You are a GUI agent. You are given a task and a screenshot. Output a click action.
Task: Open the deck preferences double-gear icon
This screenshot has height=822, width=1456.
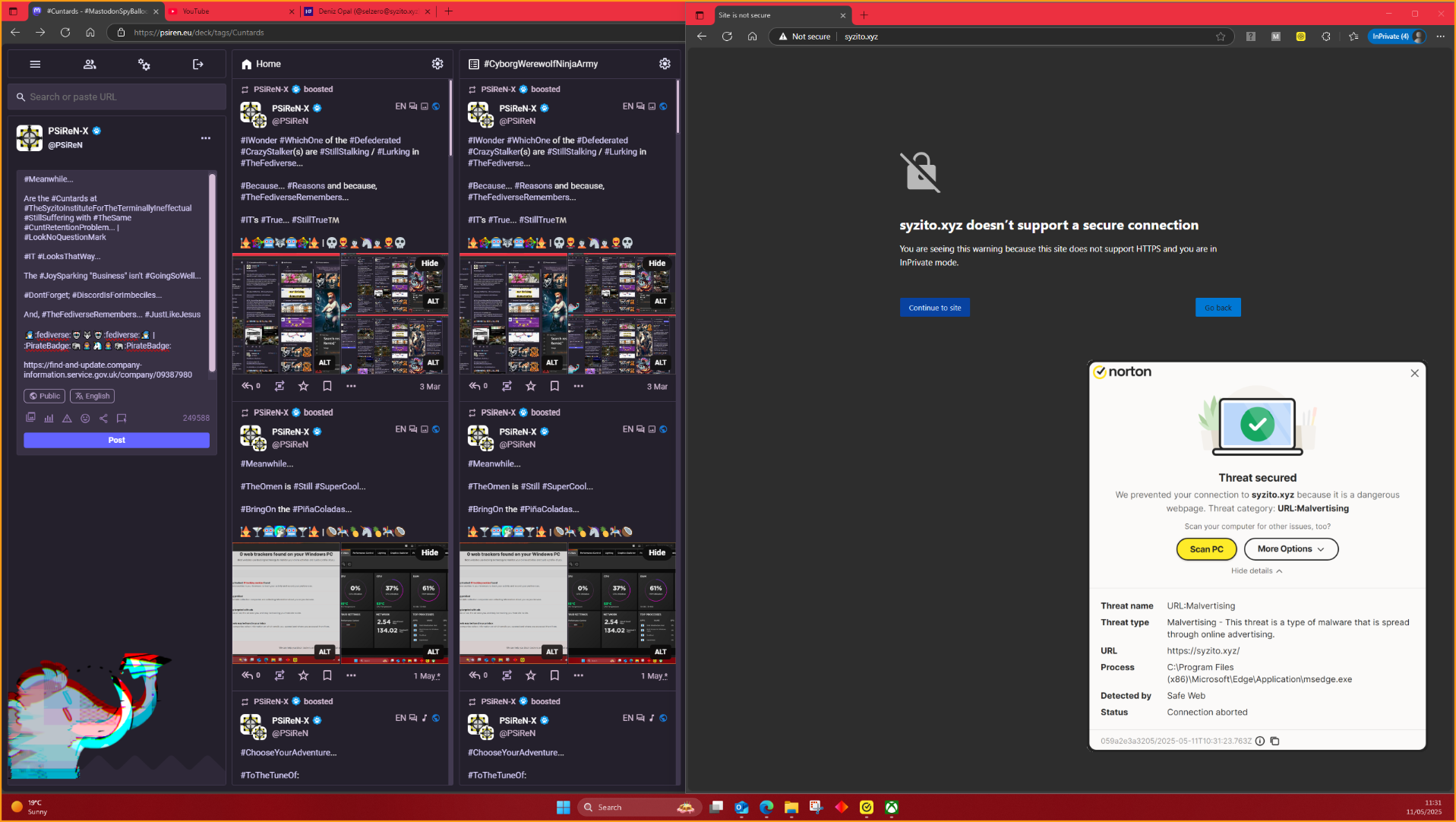pyautogui.click(x=144, y=65)
